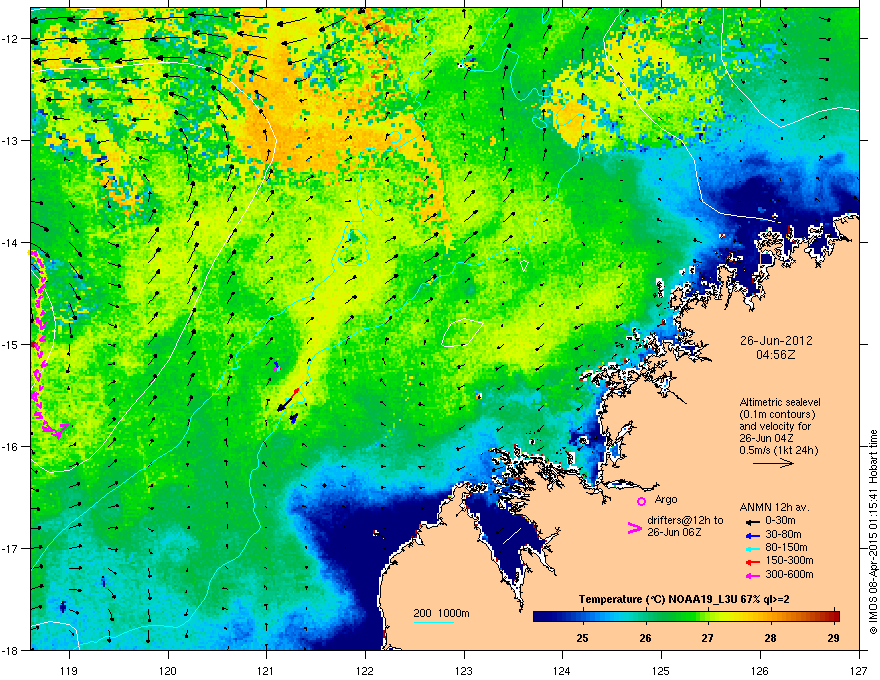Click the '80-150m' depth label

pos(786,548)
